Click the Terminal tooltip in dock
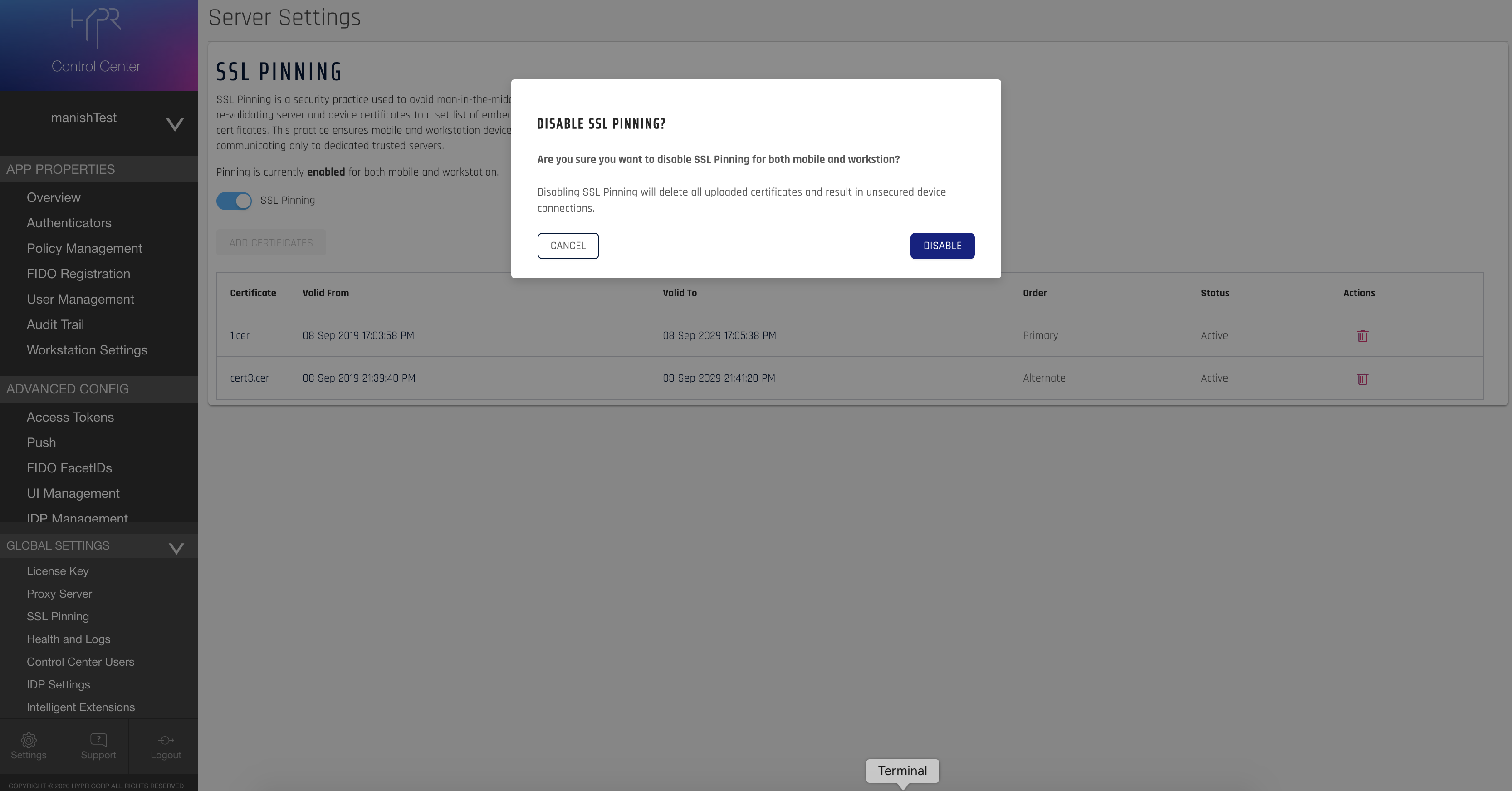1512x791 pixels. tap(902, 771)
